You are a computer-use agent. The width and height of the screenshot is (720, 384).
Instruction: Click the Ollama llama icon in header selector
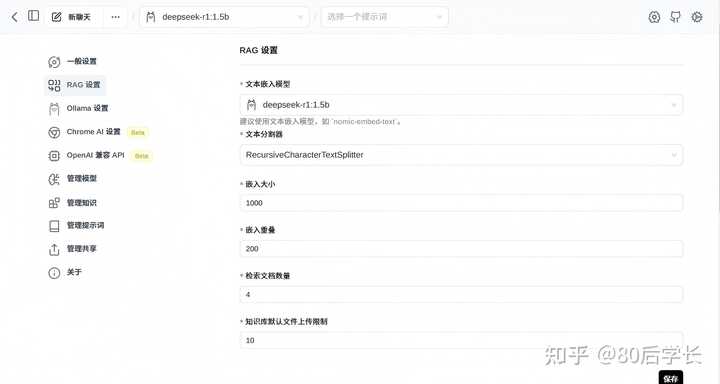pos(151,17)
